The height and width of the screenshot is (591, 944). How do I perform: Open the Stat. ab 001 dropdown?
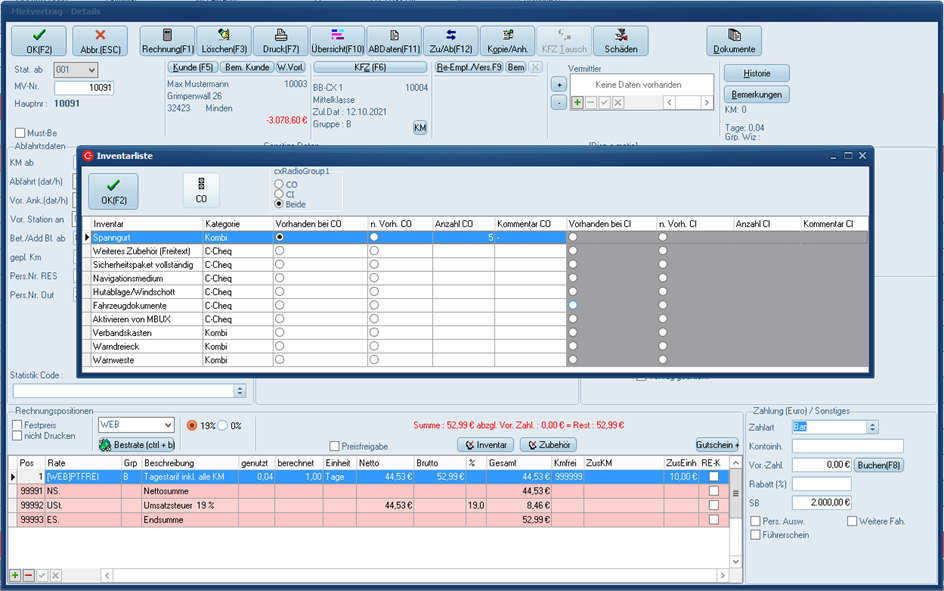coord(91,70)
